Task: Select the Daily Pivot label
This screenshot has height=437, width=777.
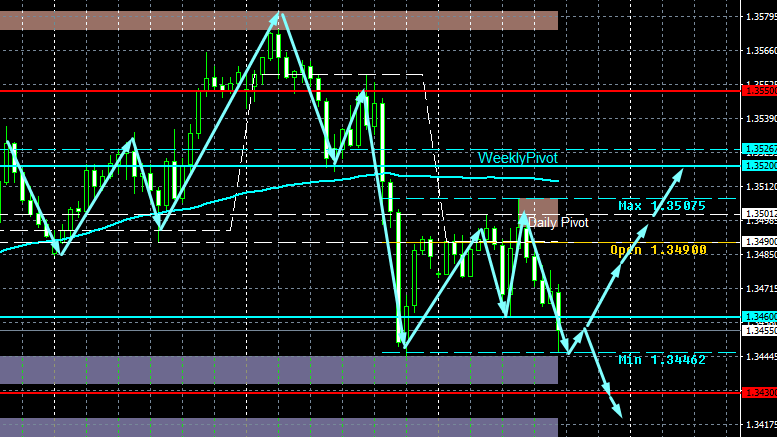Action: pyautogui.click(x=558, y=222)
